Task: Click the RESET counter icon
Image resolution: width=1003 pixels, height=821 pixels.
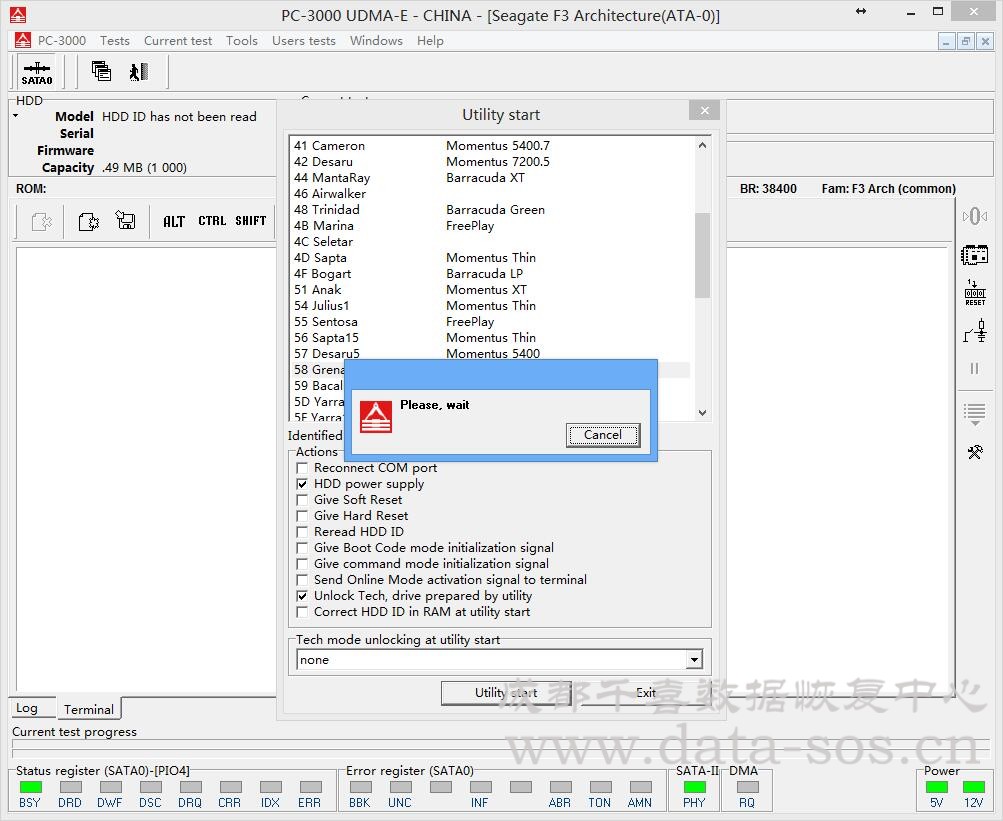Action: pyautogui.click(x=974, y=292)
